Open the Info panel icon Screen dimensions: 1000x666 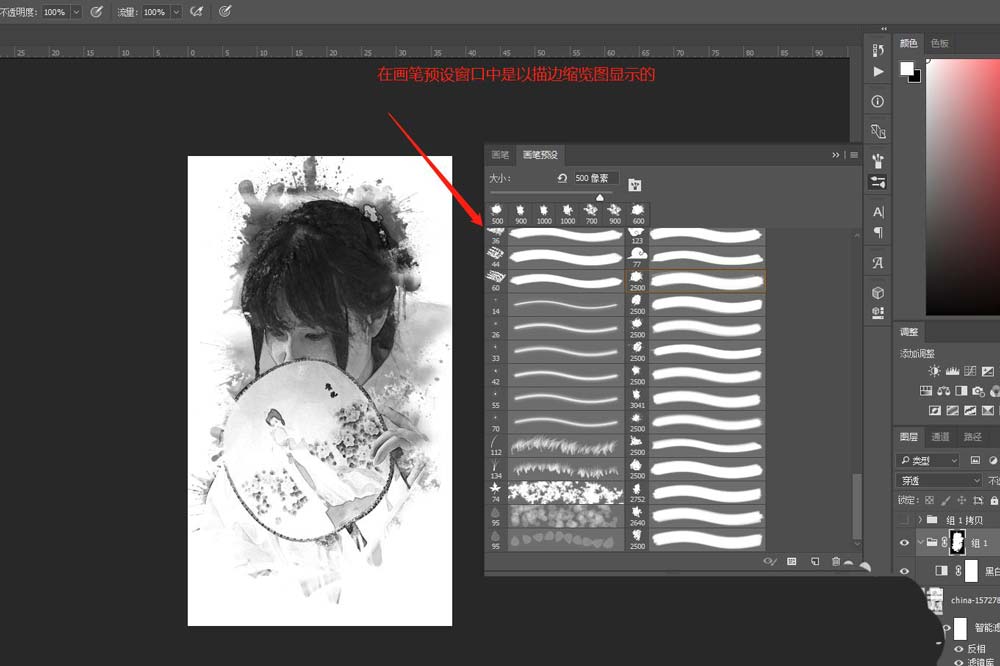[878, 101]
